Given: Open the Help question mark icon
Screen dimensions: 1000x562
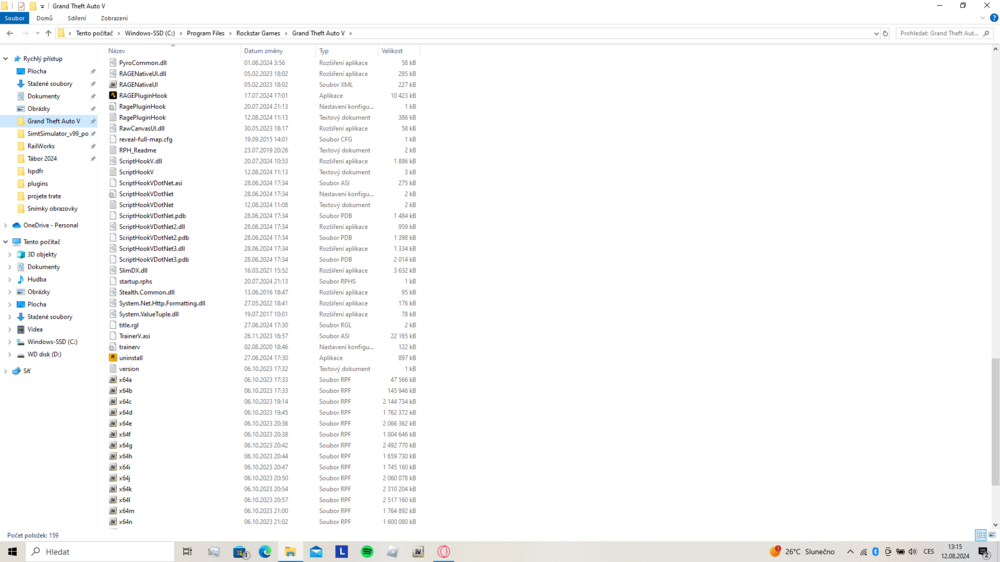Looking at the screenshot, I should coord(994,18).
